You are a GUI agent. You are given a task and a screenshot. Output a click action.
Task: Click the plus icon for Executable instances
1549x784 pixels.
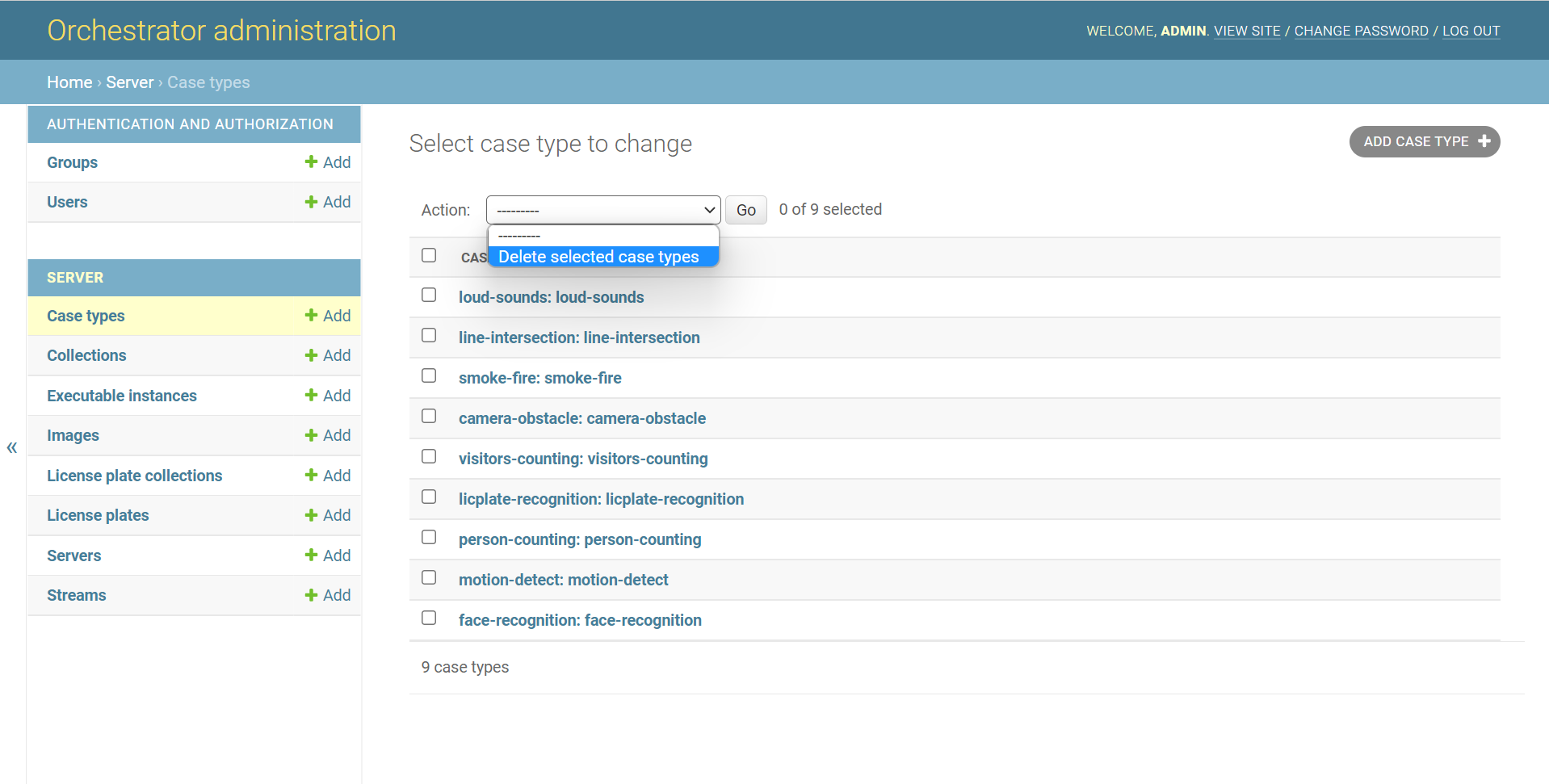311,396
